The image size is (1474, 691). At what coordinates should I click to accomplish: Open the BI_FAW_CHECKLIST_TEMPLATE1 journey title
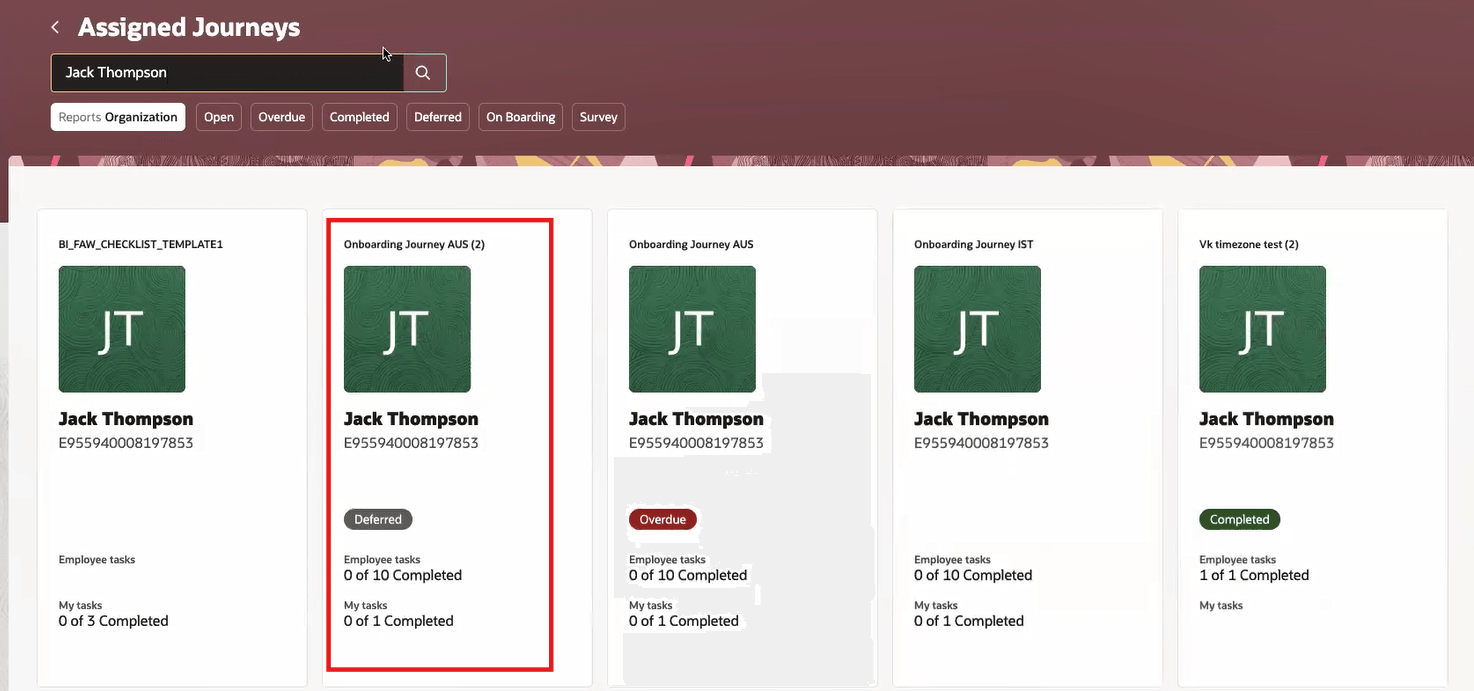(141, 244)
